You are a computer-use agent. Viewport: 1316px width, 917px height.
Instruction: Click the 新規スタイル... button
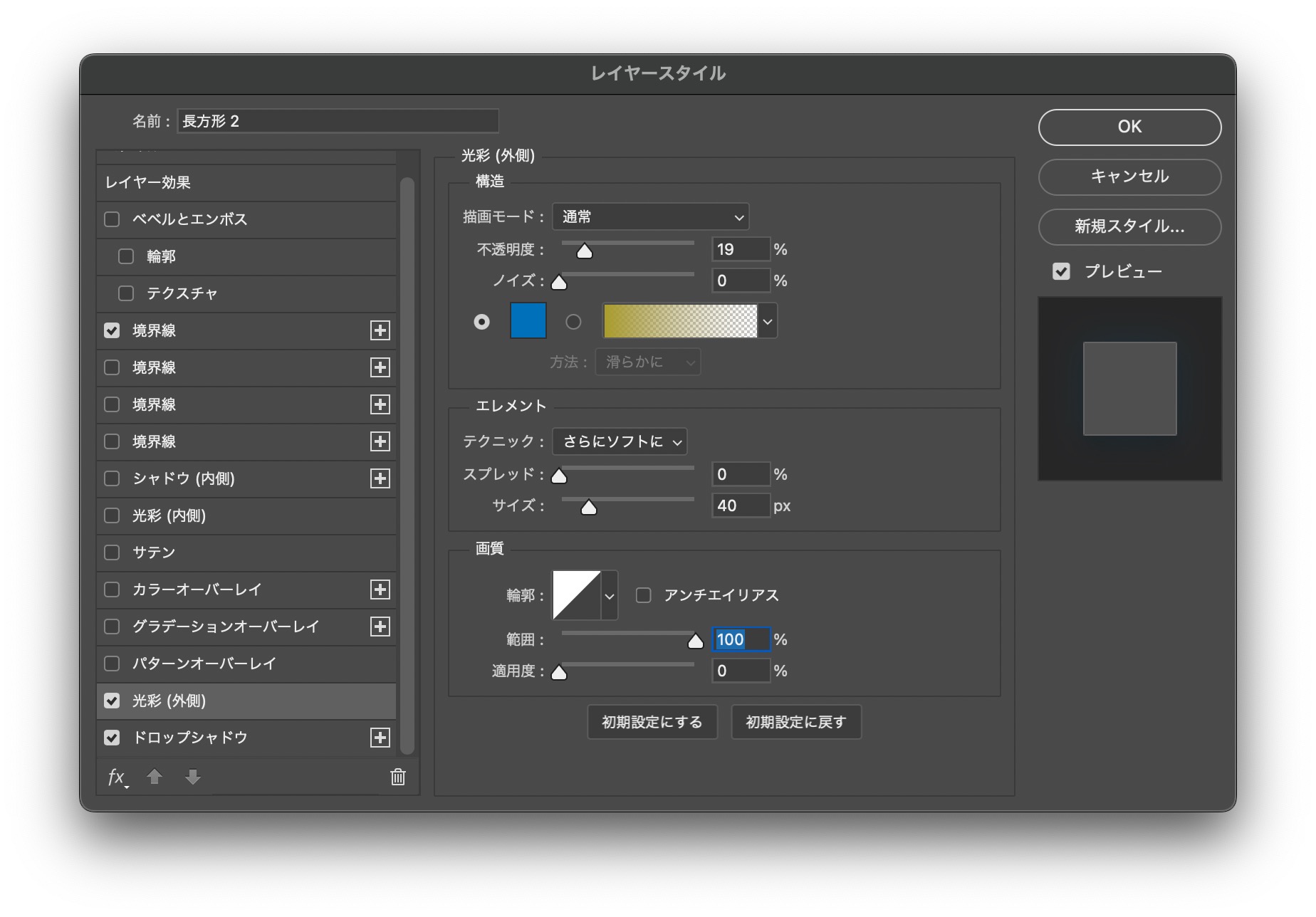(x=1129, y=226)
